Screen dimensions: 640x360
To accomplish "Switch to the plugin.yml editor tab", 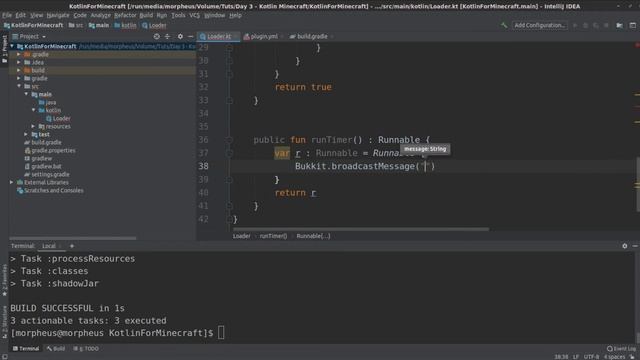I will (264, 36).
